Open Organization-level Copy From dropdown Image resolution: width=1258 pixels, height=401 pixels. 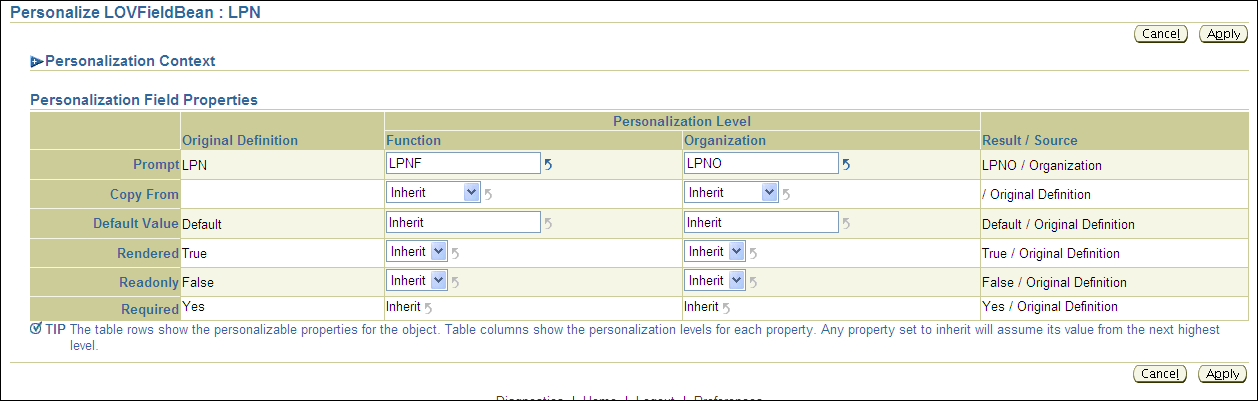click(x=731, y=193)
